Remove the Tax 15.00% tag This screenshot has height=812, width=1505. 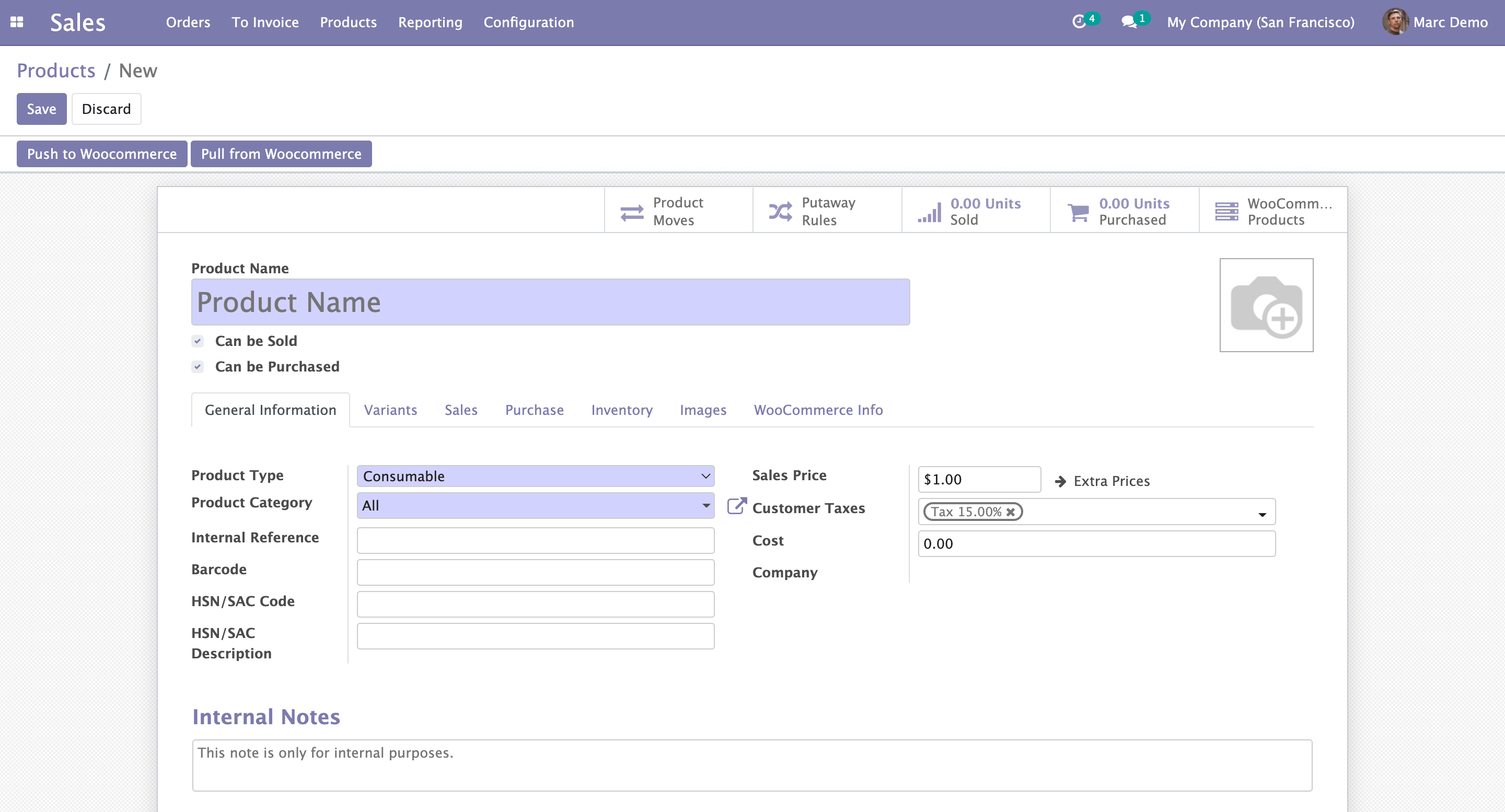point(1011,512)
